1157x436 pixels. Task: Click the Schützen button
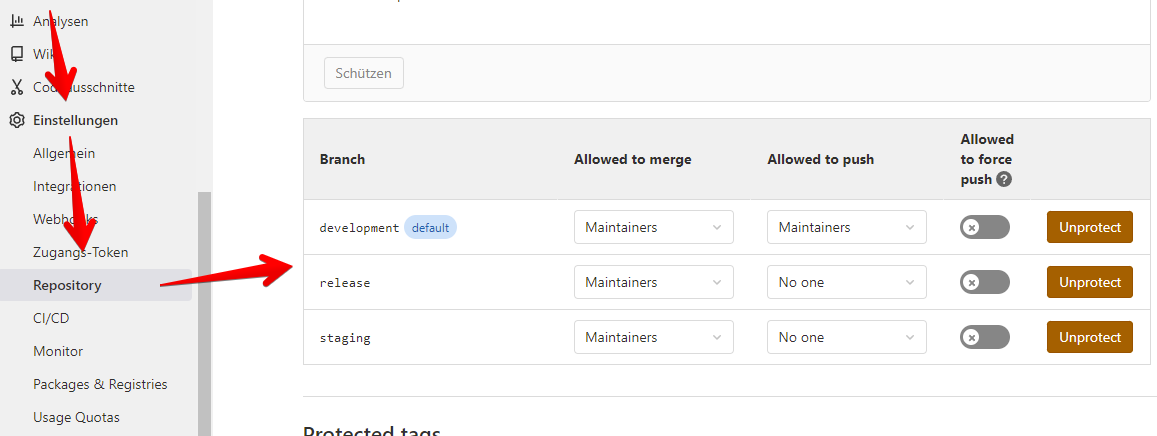364,73
